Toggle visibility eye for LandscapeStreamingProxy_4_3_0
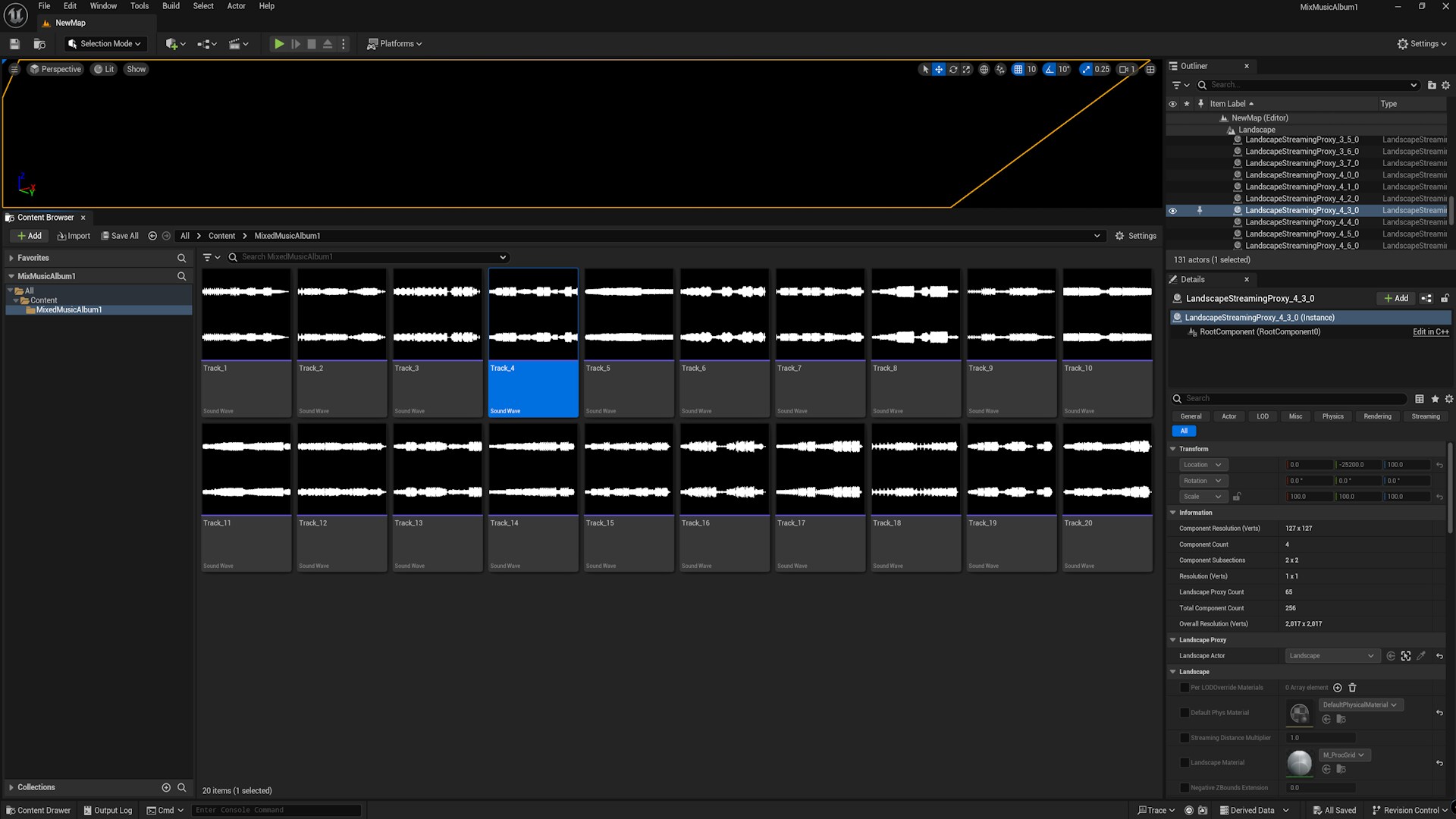1456x819 pixels. click(1172, 211)
